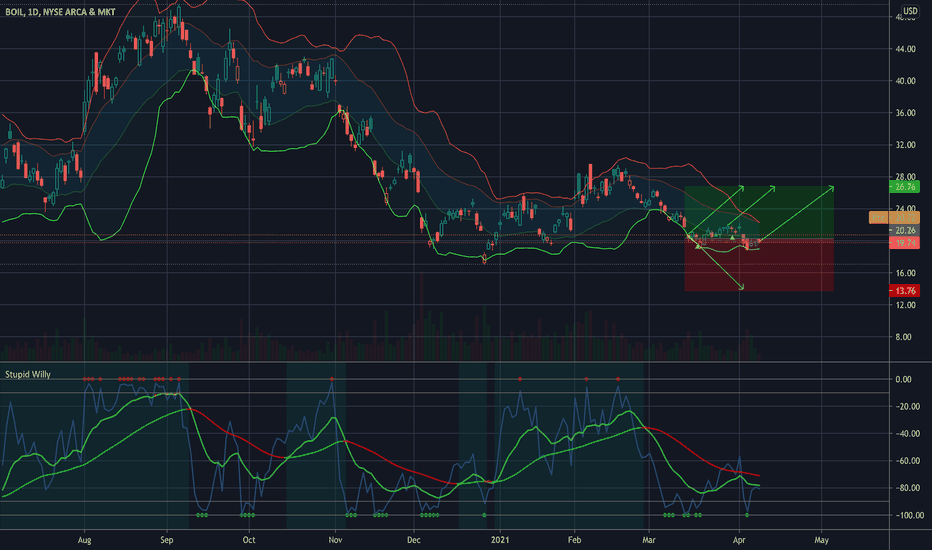Click the Apr label on time axis
This screenshot has height=550, width=932.
(739, 540)
